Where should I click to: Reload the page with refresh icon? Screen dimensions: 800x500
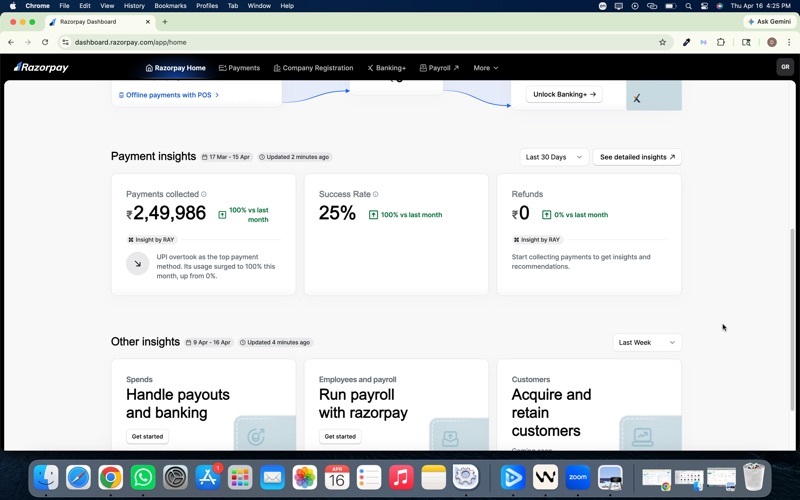tap(45, 42)
